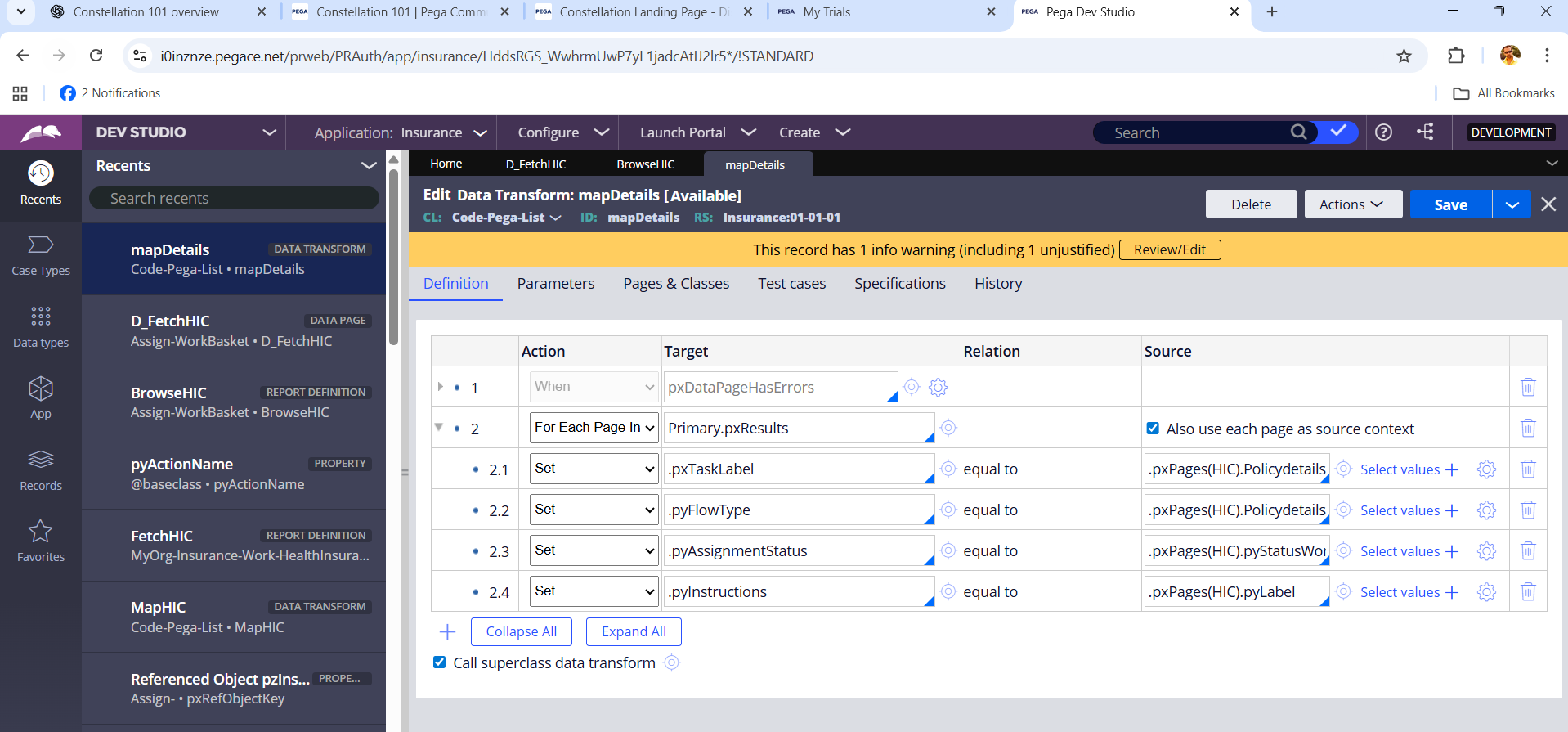Image resolution: width=1568 pixels, height=732 pixels.
Task: Toggle the search checkmark switch
Action: tap(1338, 132)
